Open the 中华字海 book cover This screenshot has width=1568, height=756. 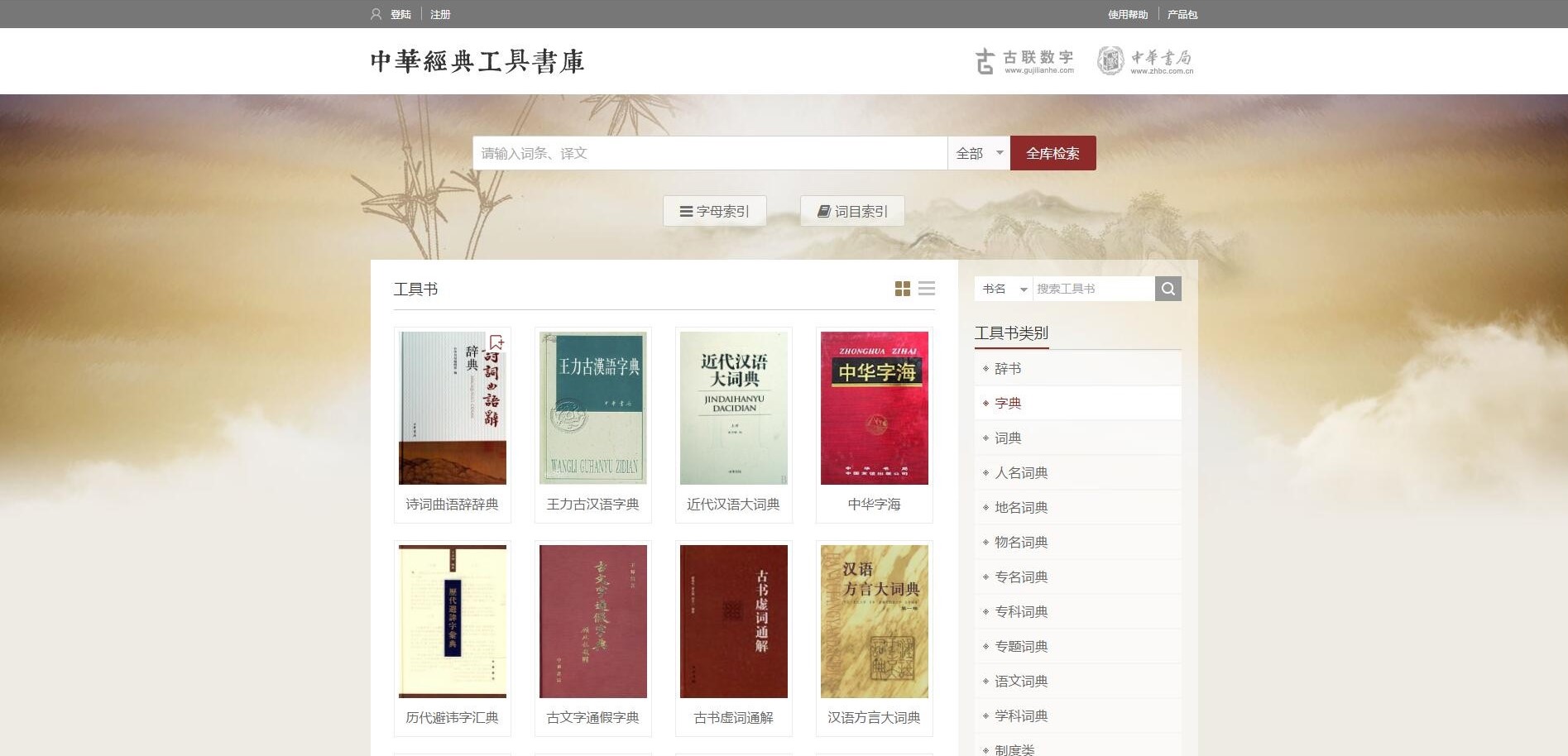coord(875,408)
